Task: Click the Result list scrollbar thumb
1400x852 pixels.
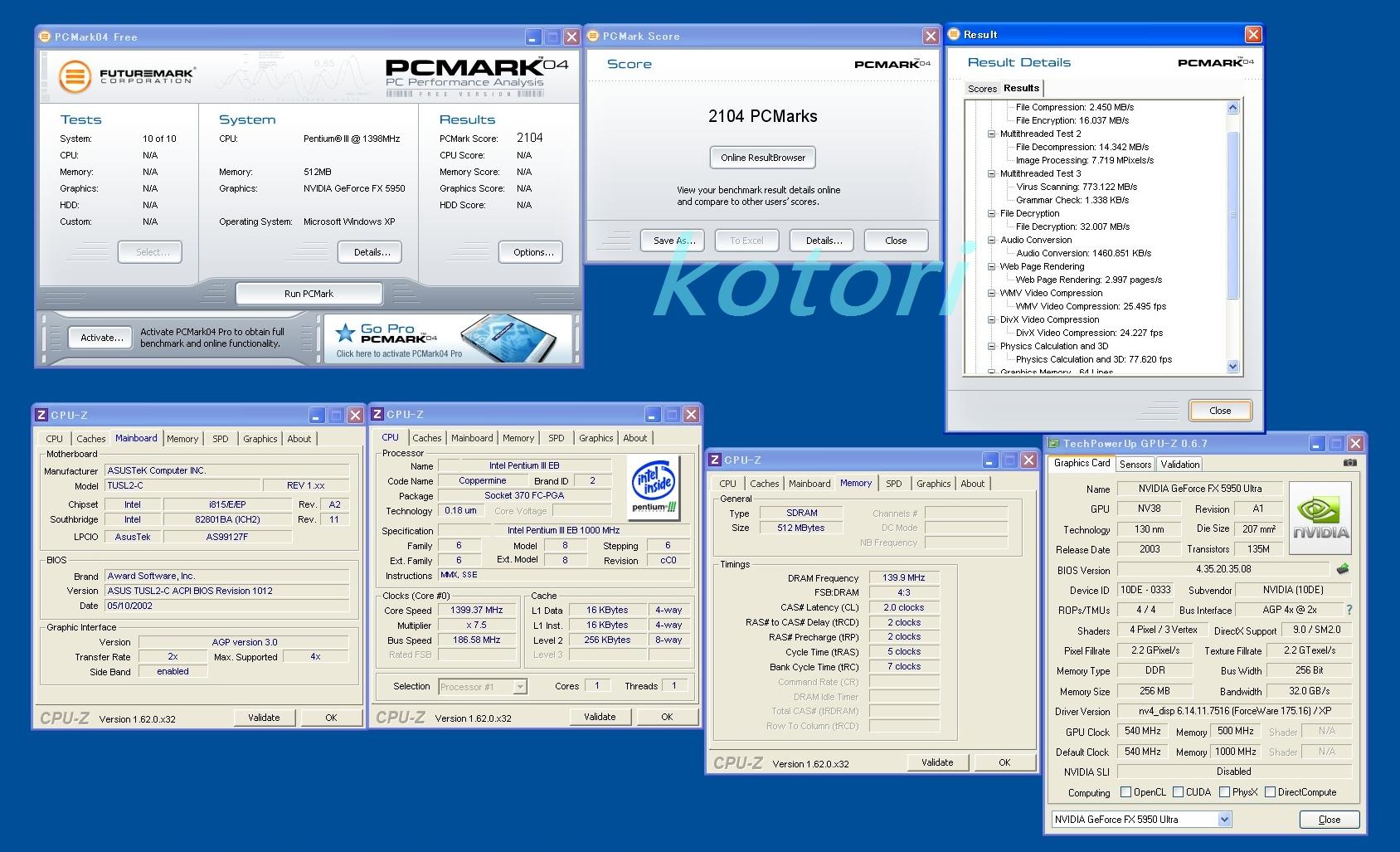Action: click(1232, 215)
